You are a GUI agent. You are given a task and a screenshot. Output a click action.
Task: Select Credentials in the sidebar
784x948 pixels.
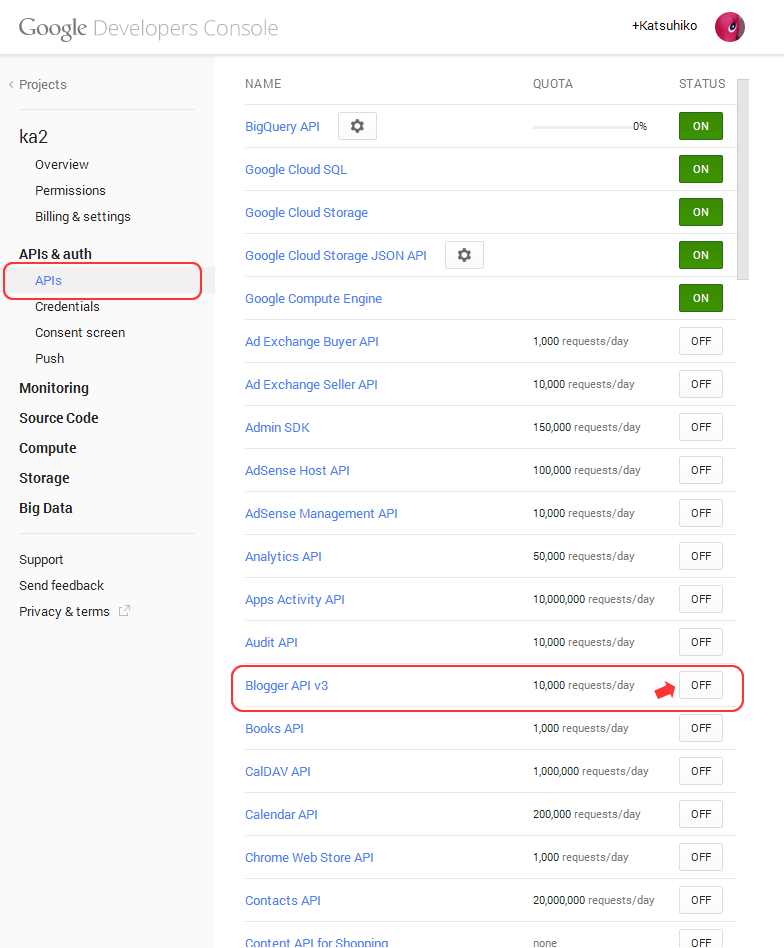[67, 307]
